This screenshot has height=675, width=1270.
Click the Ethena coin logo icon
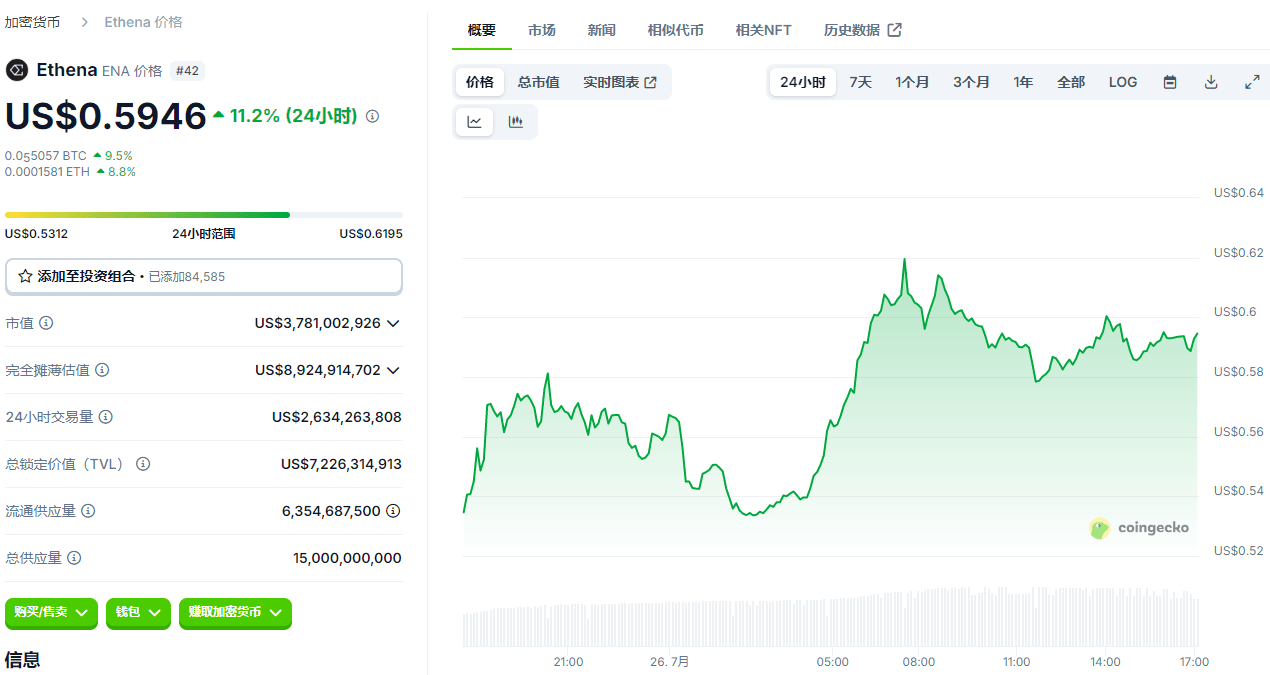click(x=16, y=70)
